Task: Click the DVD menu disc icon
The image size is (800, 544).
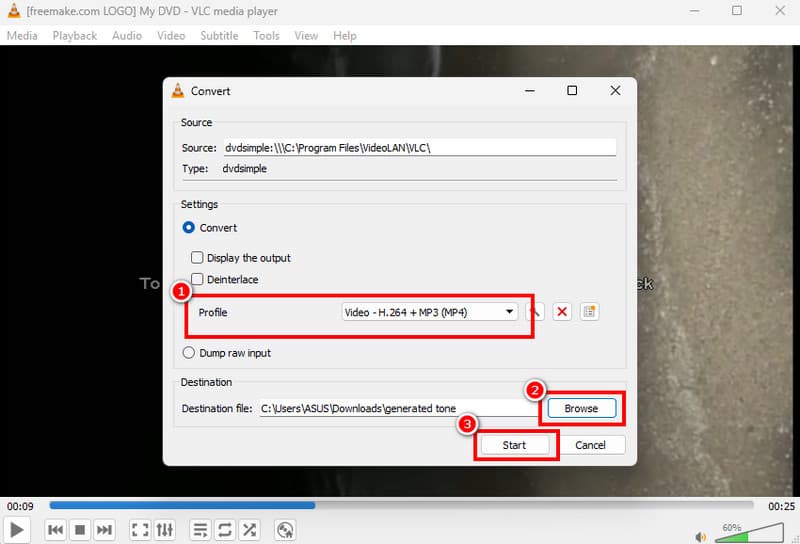Action: pyautogui.click(x=285, y=530)
